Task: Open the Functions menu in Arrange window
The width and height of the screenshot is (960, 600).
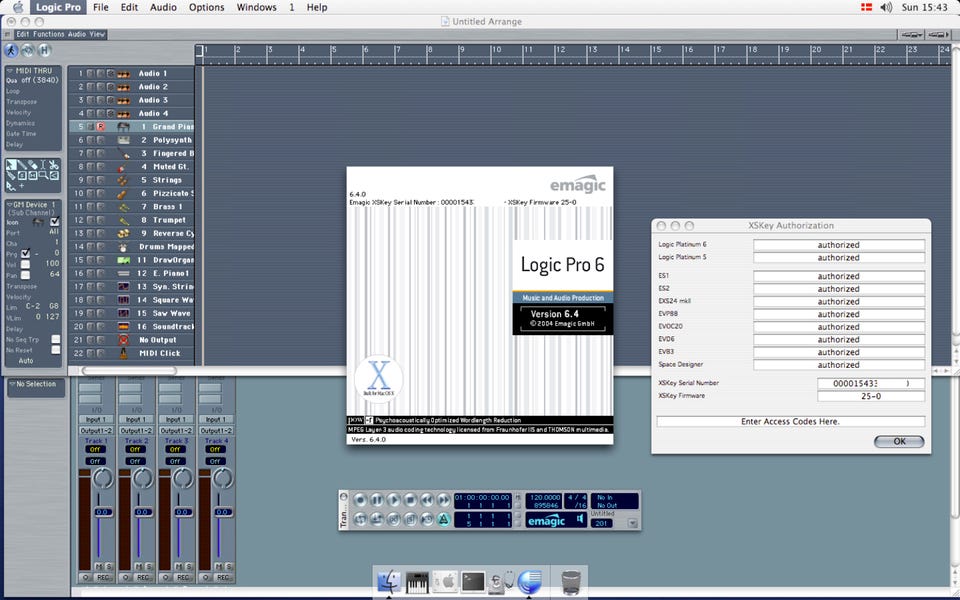Action: (x=48, y=34)
